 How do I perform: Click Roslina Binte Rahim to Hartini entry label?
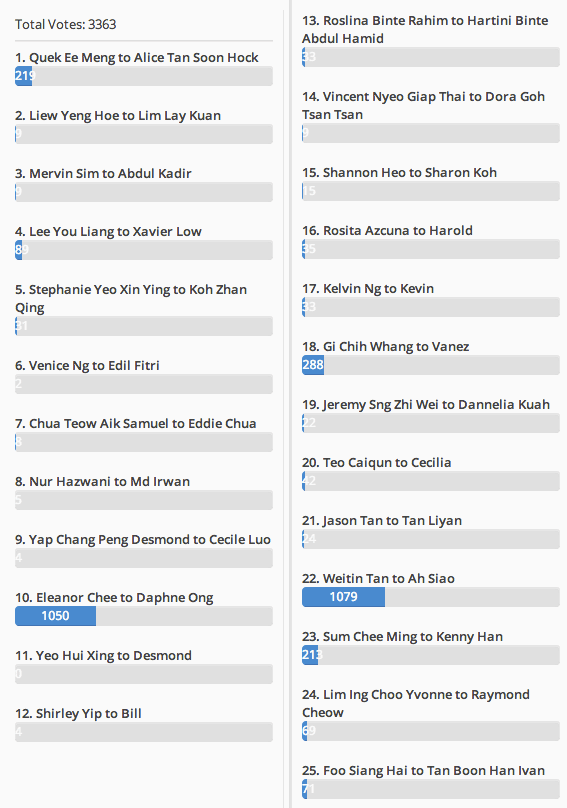click(x=425, y=29)
